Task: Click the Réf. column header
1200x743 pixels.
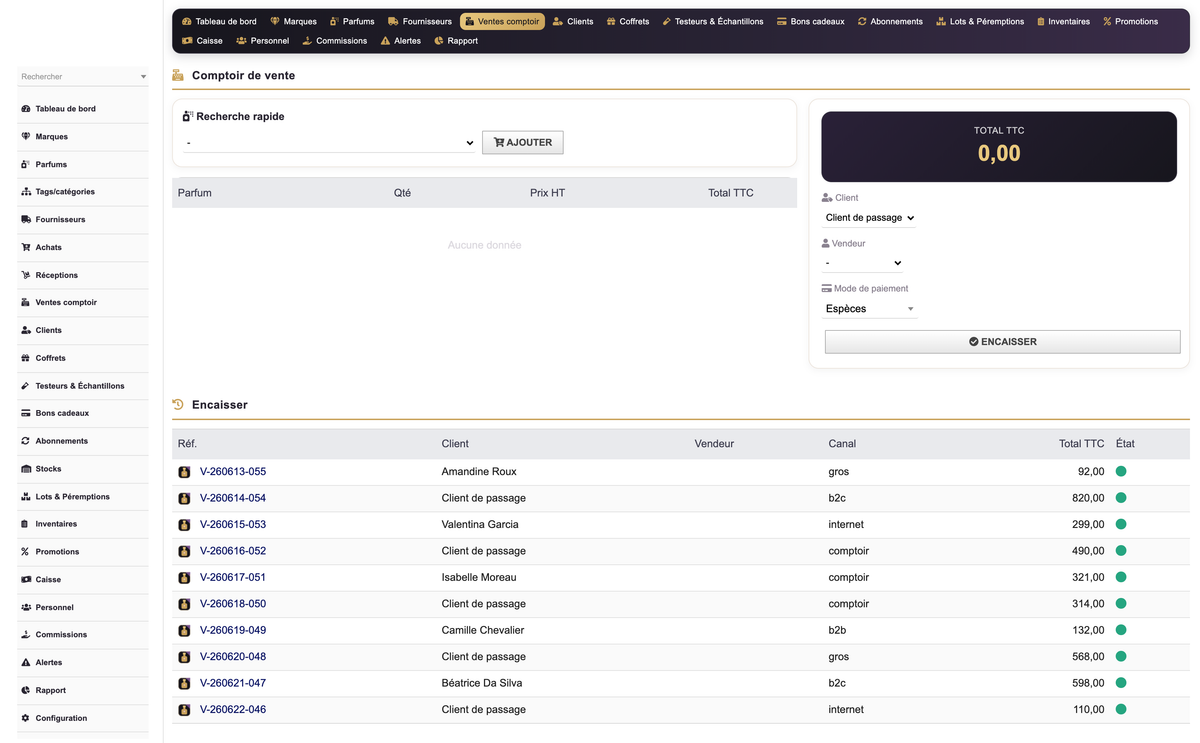Action: pos(187,444)
